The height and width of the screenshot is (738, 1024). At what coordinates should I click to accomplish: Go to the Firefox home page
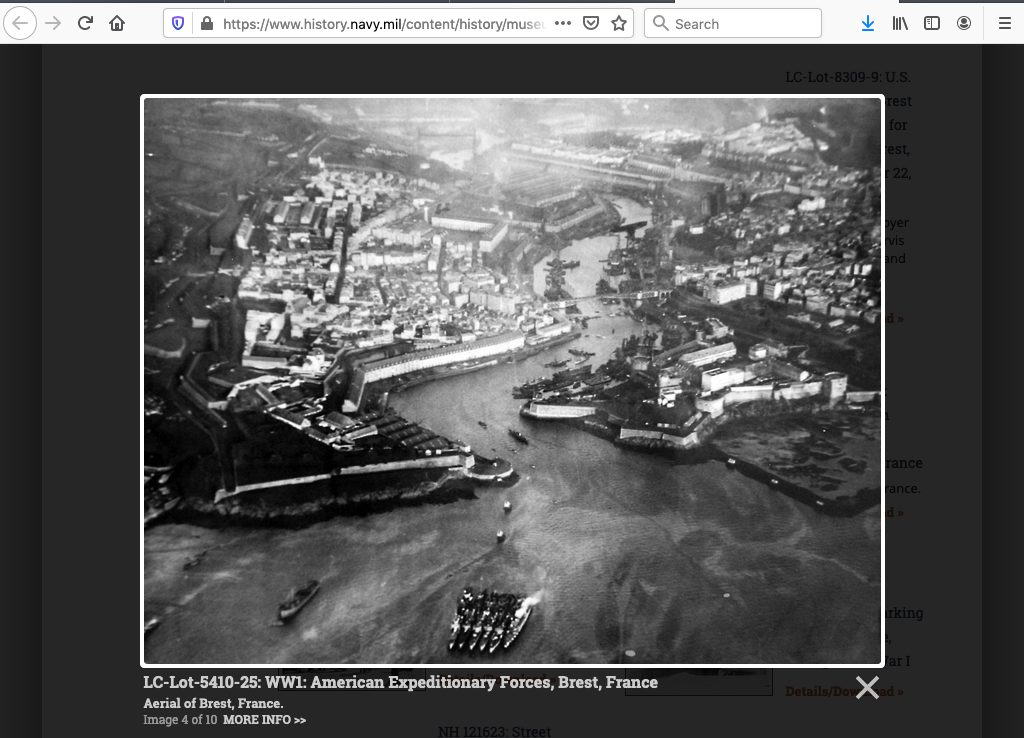coord(117,23)
